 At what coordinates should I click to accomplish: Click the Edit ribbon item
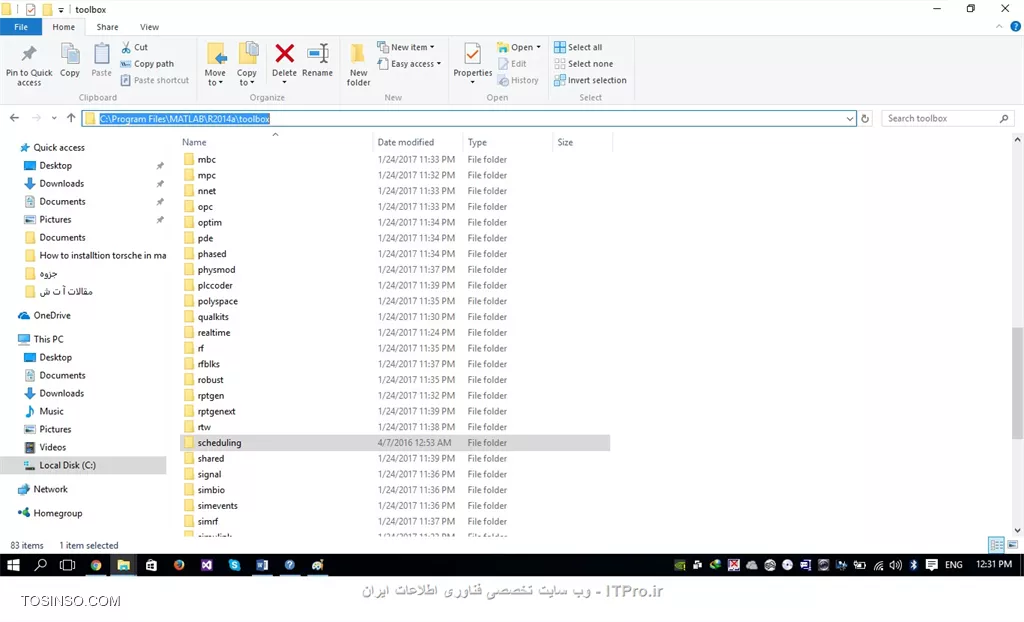(x=513, y=63)
